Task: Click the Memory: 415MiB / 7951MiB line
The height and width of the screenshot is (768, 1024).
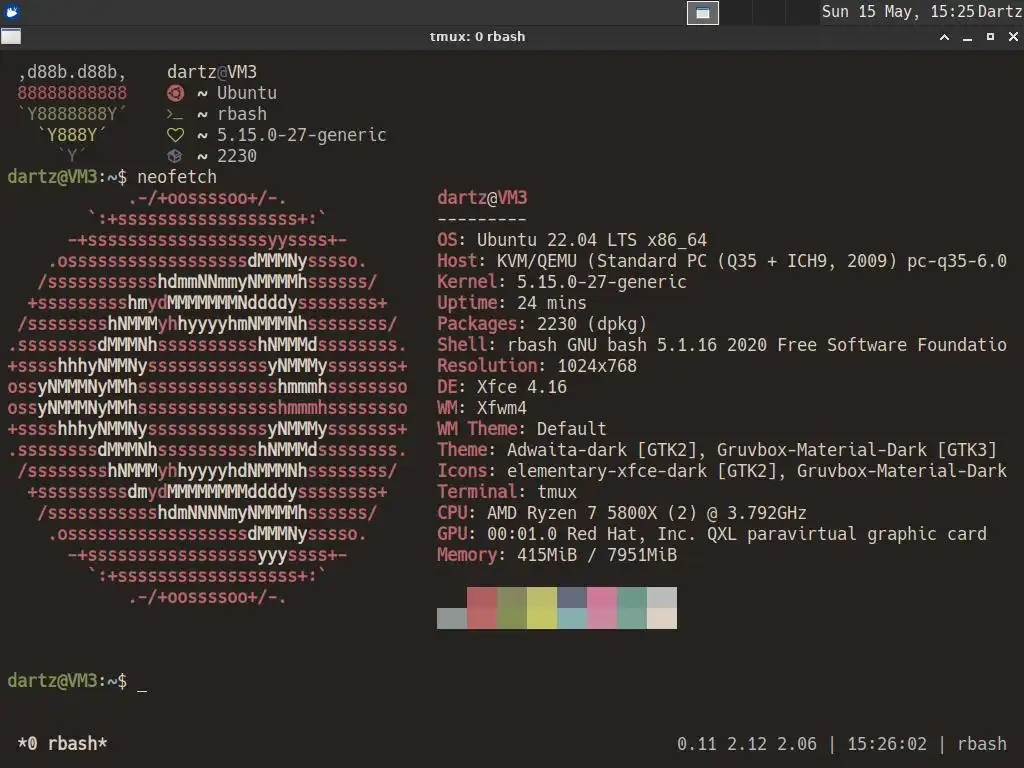Action: coord(557,554)
